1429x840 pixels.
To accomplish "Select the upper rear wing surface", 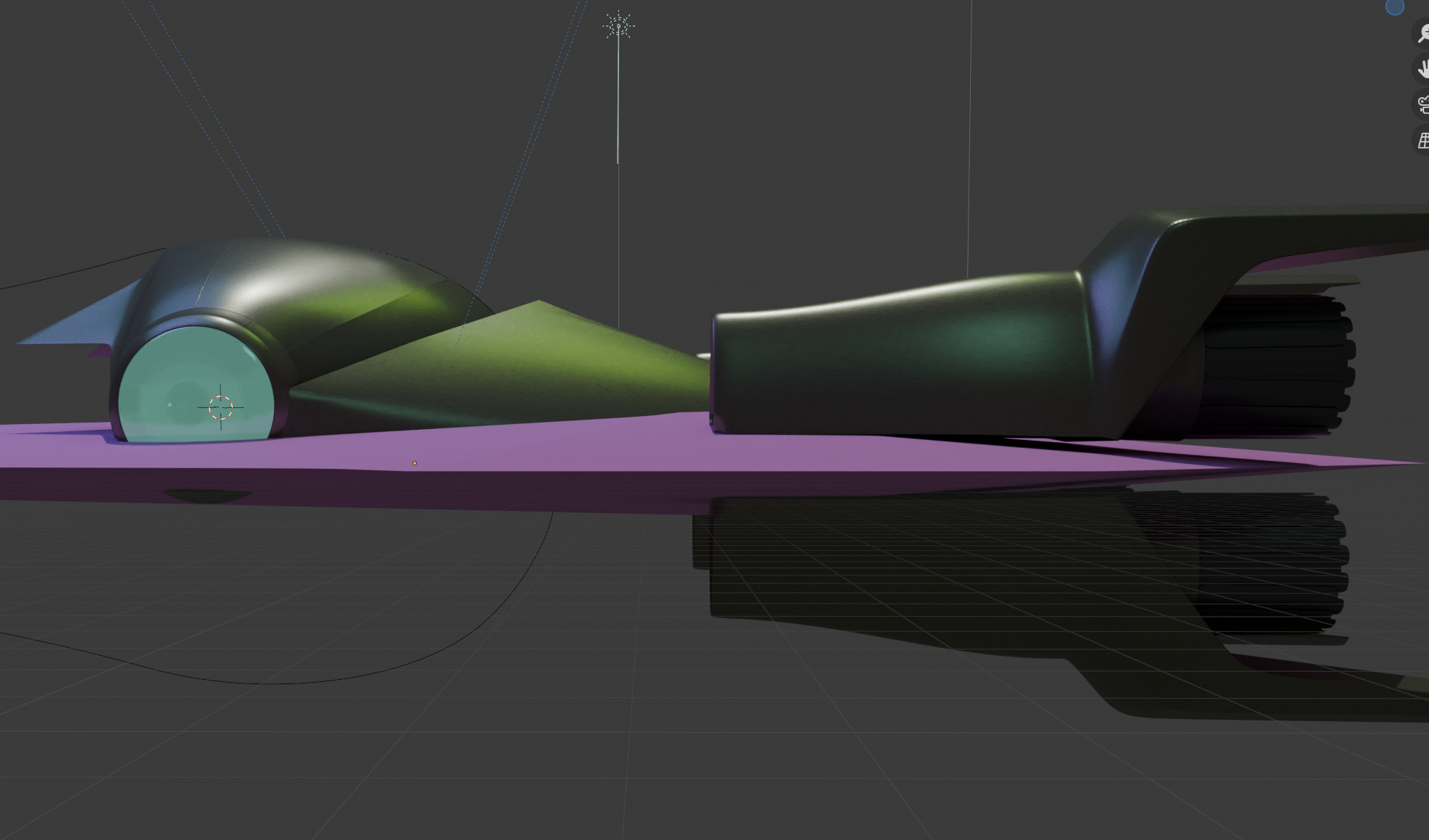I will coord(1305,226).
